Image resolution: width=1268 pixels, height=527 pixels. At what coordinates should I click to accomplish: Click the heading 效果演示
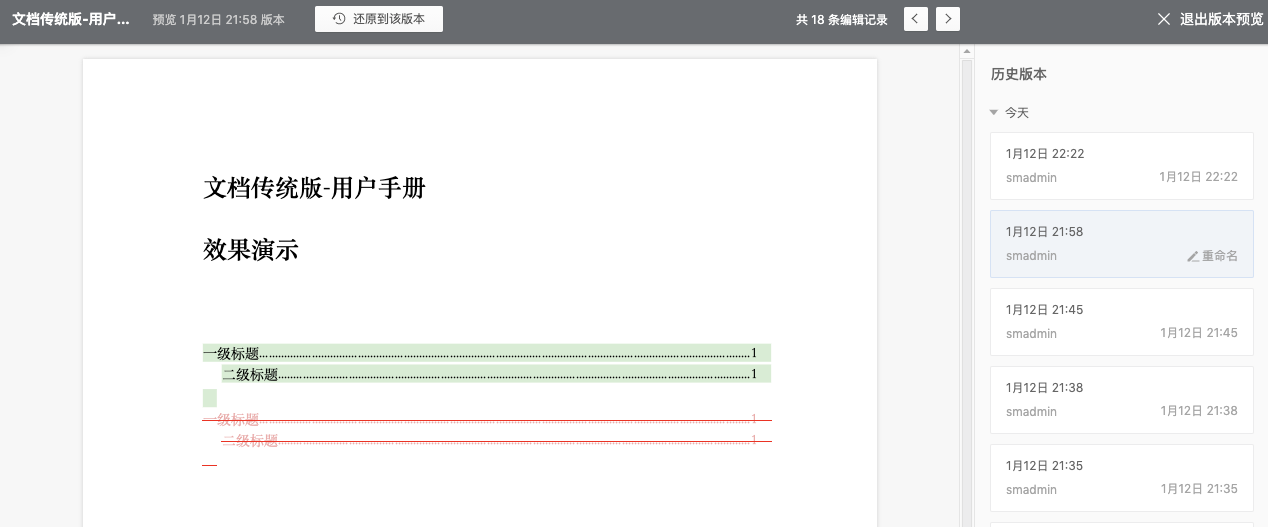251,249
